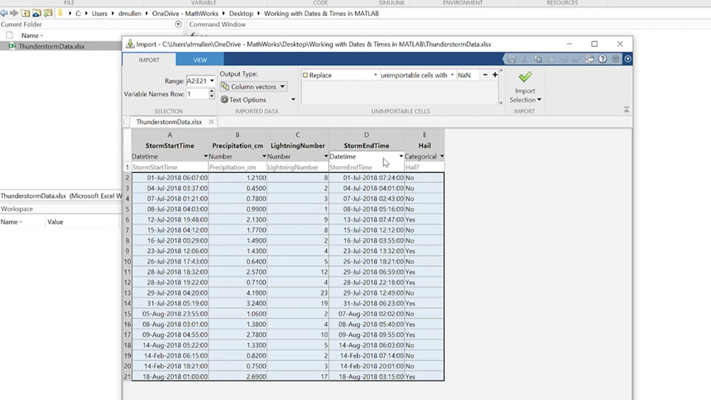Open Hail Categorical type dropdown
This screenshot has height=400, width=711.
[441, 157]
